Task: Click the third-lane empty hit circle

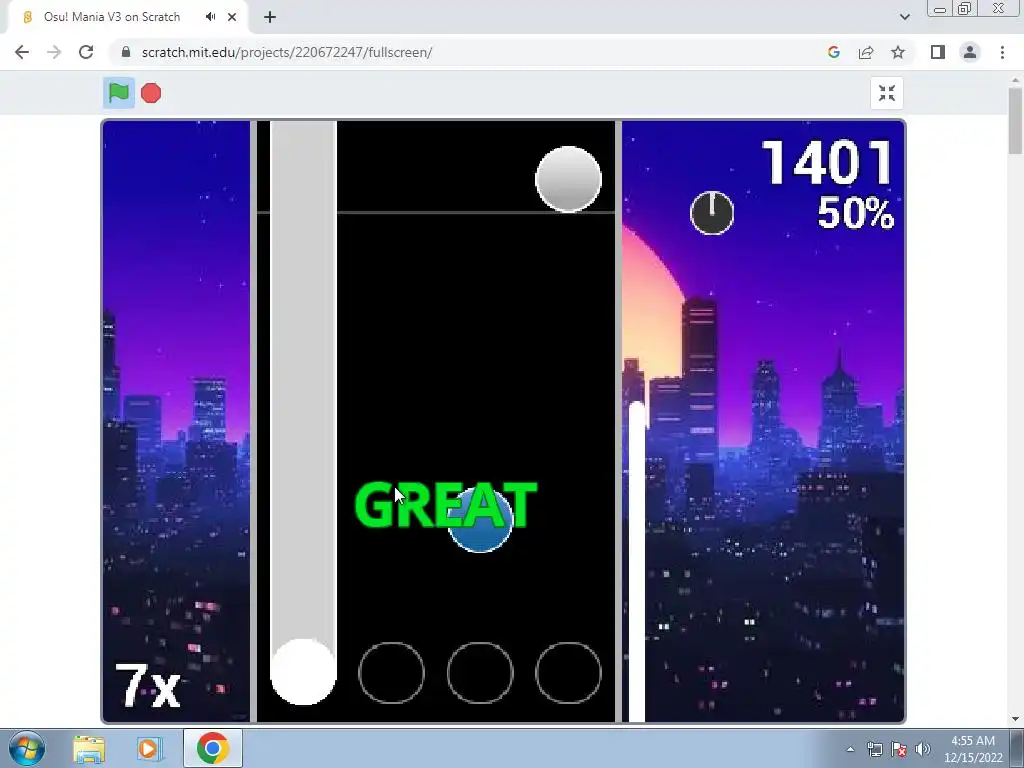Action: coord(480,673)
